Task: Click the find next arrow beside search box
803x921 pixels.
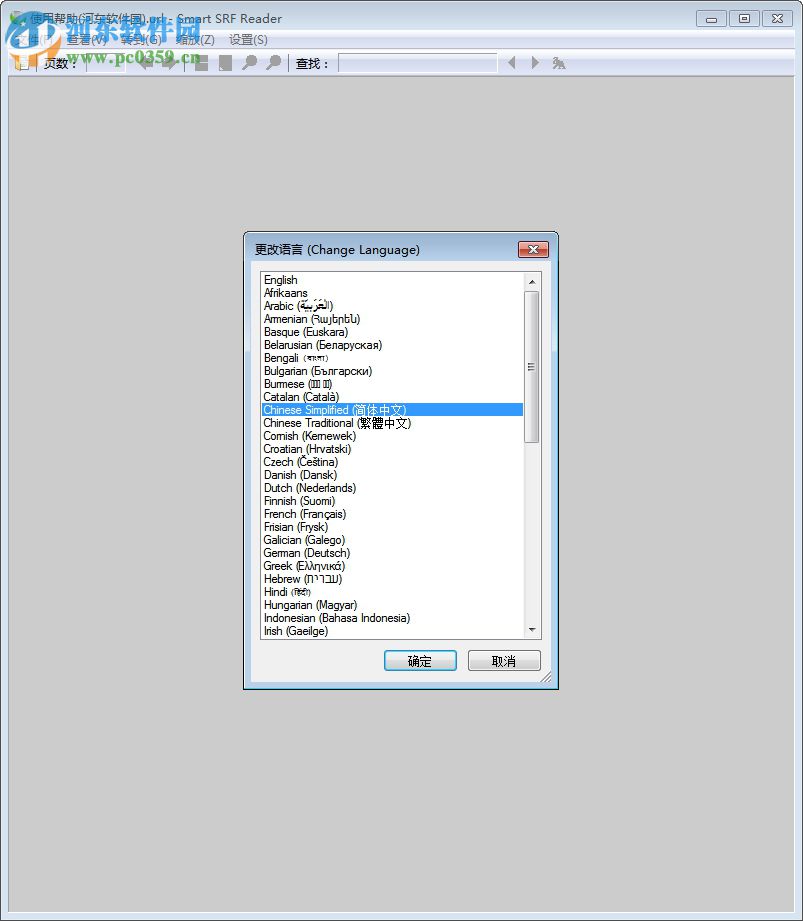Action: (x=535, y=62)
